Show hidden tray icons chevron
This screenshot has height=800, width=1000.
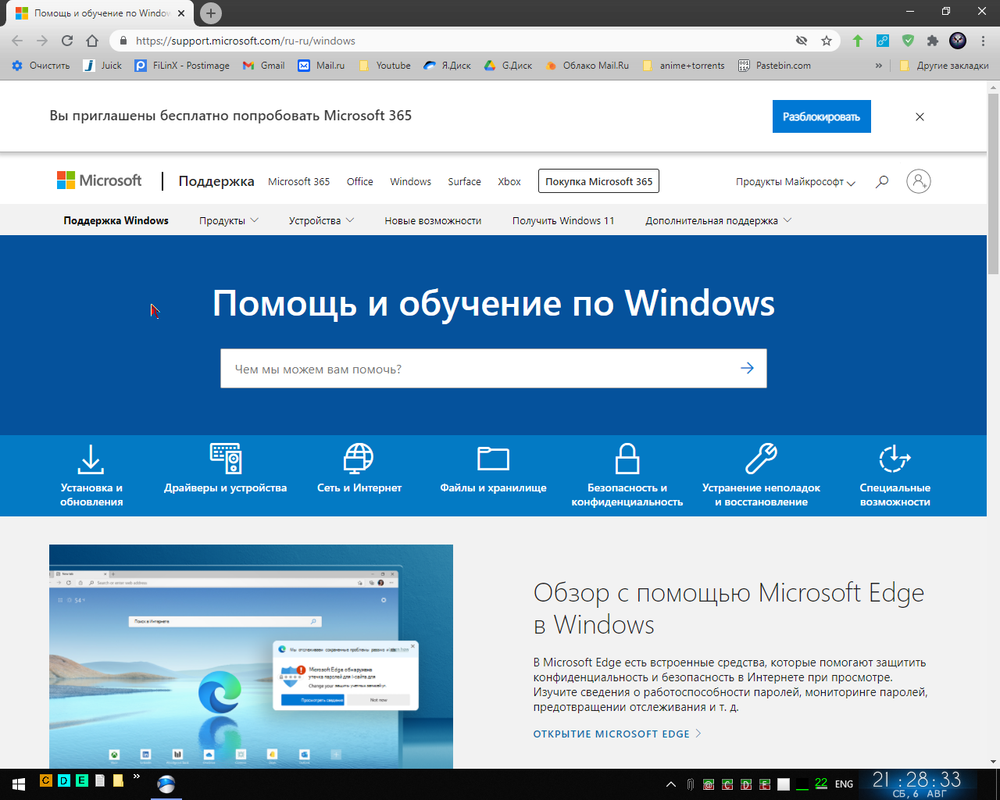click(671, 784)
